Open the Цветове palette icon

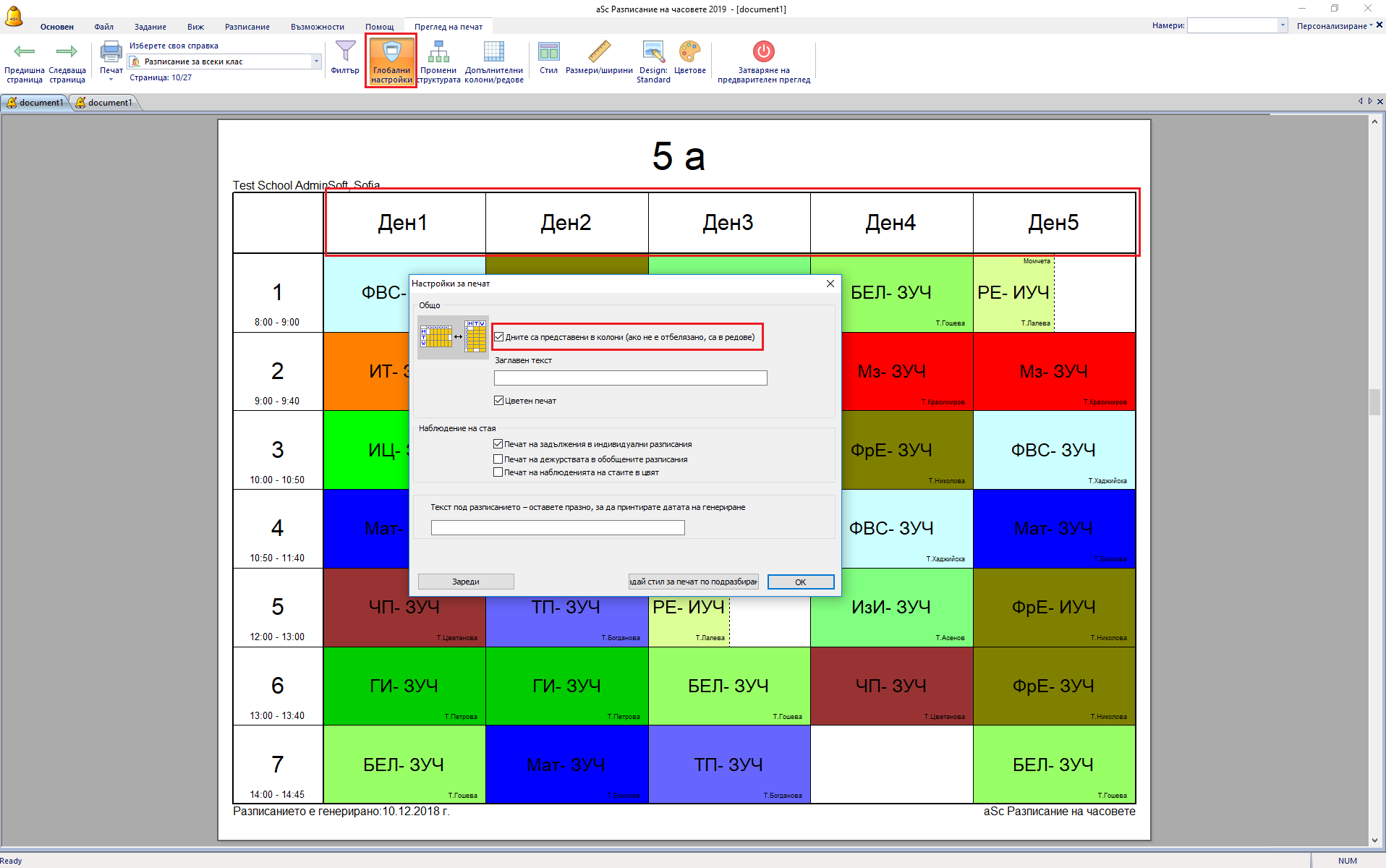point(689,52)
